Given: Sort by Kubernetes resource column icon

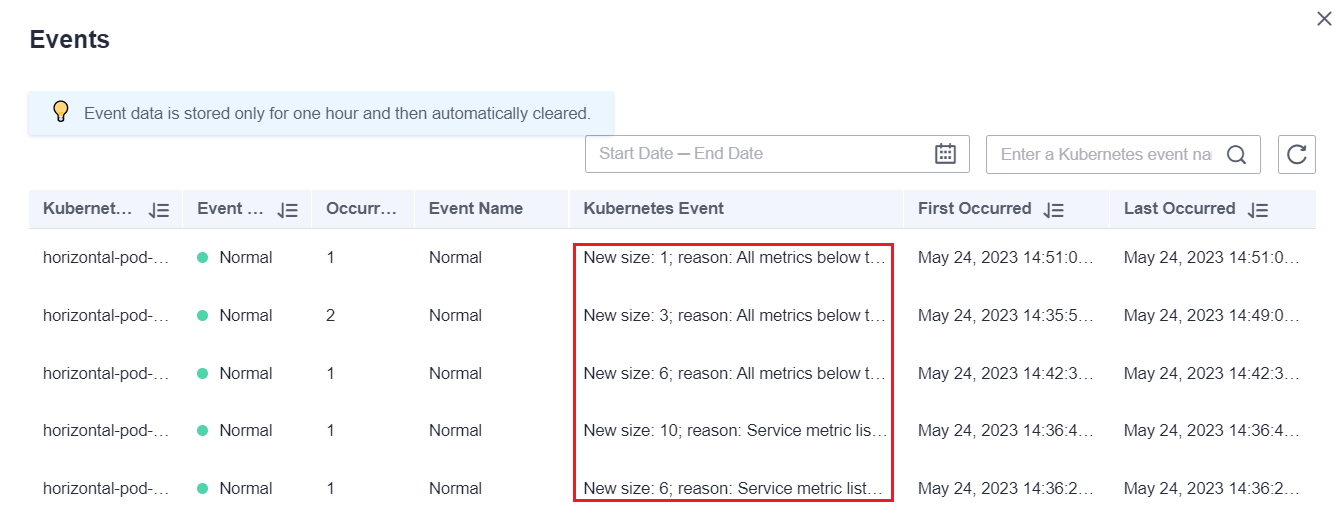Looking at the screenshot, I should [x=159, y=210].
